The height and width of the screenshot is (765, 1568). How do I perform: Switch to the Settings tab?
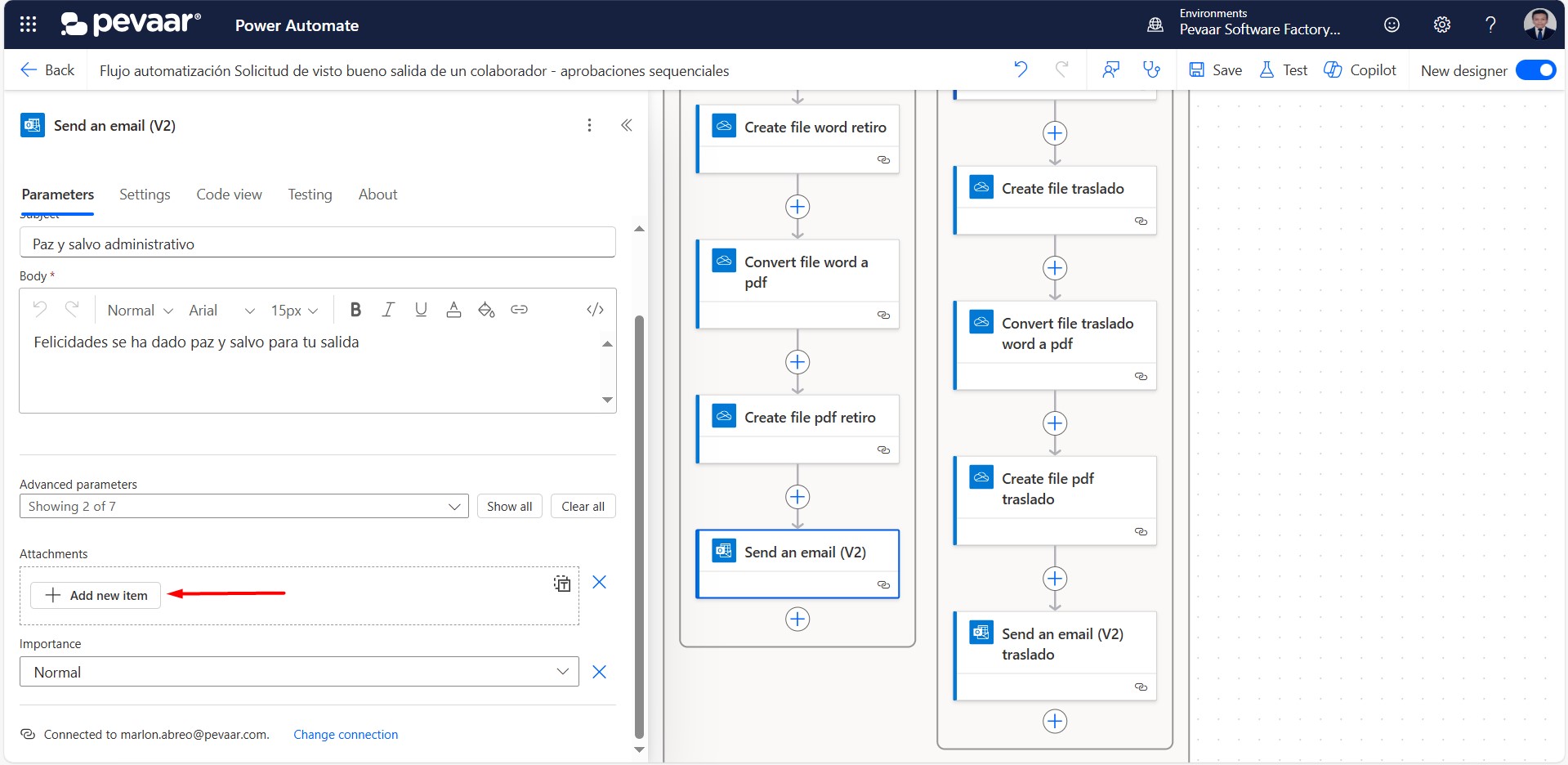coord(145,195)
